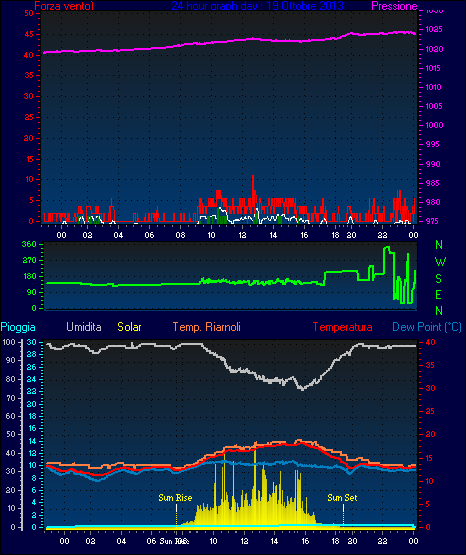Image resolution: width=466 pixels, height=555 pixels.
Task: Click the 25 value on red temperature axis
Action: pos(430,411)
